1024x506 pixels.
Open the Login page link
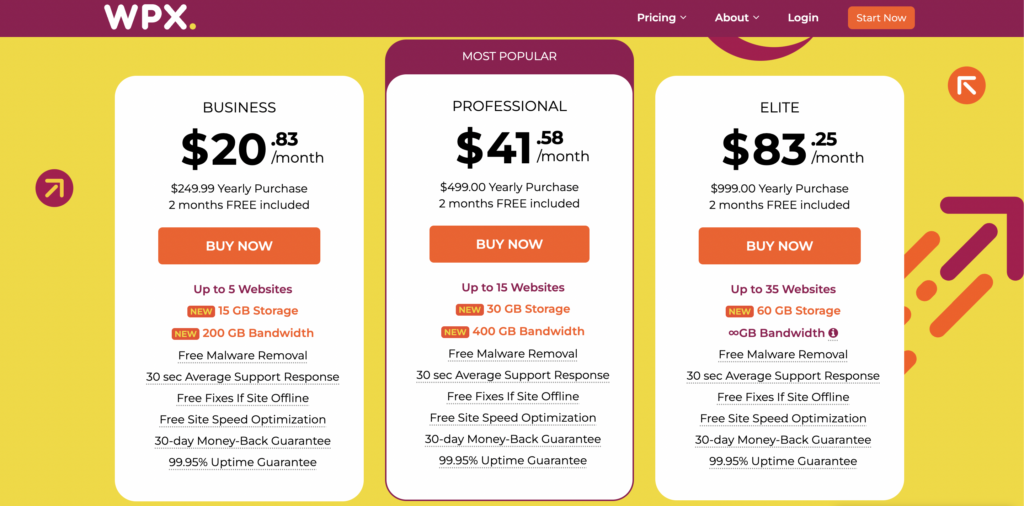click(x=803, y=18)
